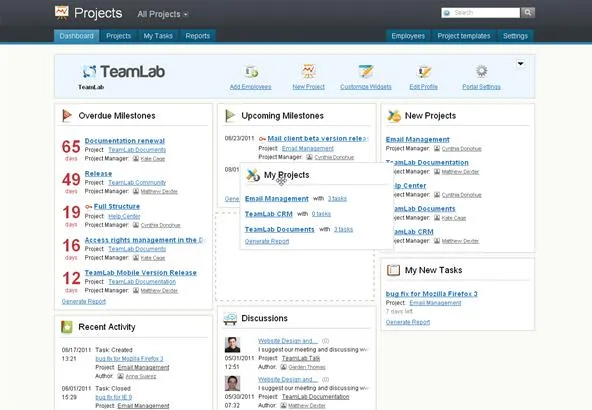Click Add Employees link text
Screen dimensions: 592x410
pos(251,87)
